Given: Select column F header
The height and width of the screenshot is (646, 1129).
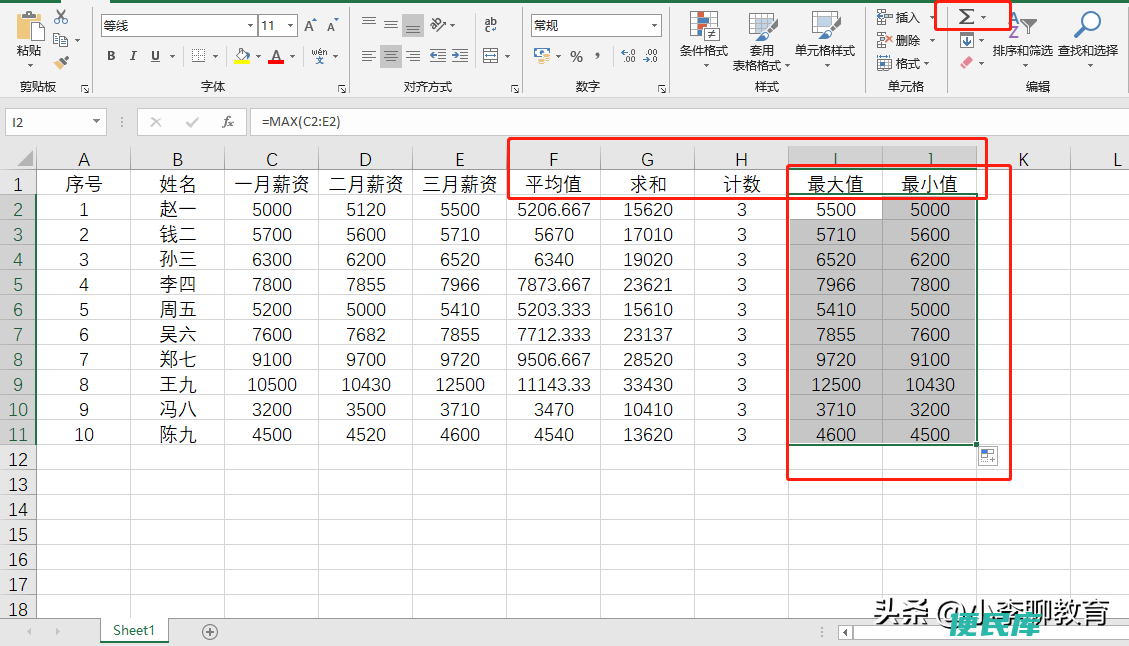Looking at the screenshot, I should (x=553, y=159).
